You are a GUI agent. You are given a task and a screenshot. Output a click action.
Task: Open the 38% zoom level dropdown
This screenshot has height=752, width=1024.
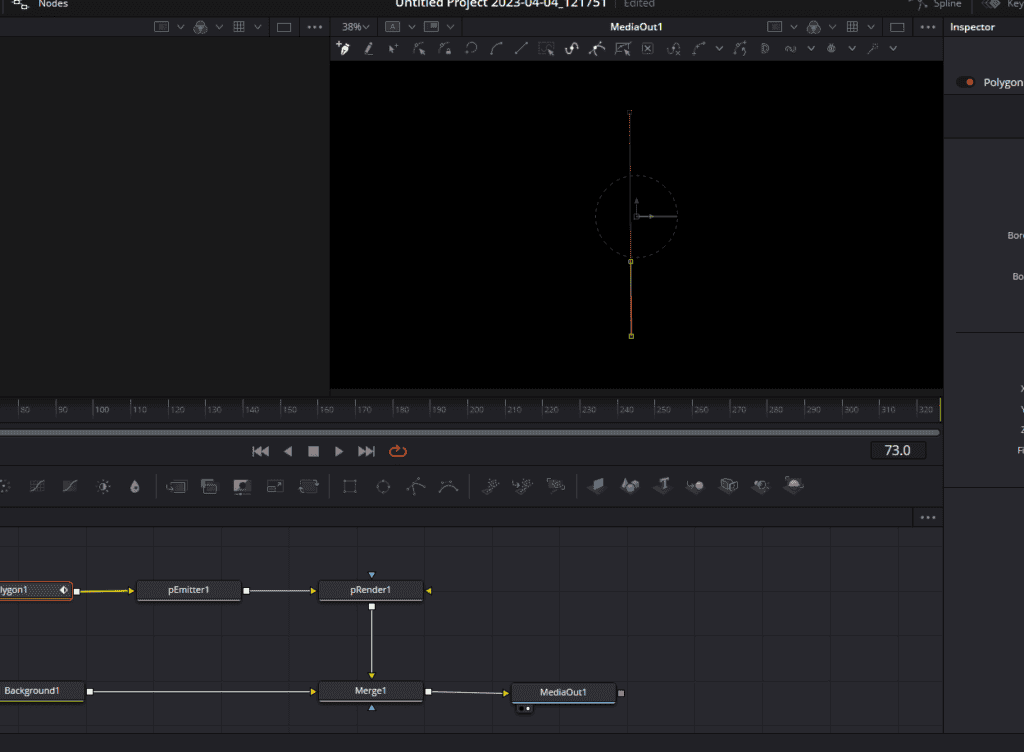point(356,27)
